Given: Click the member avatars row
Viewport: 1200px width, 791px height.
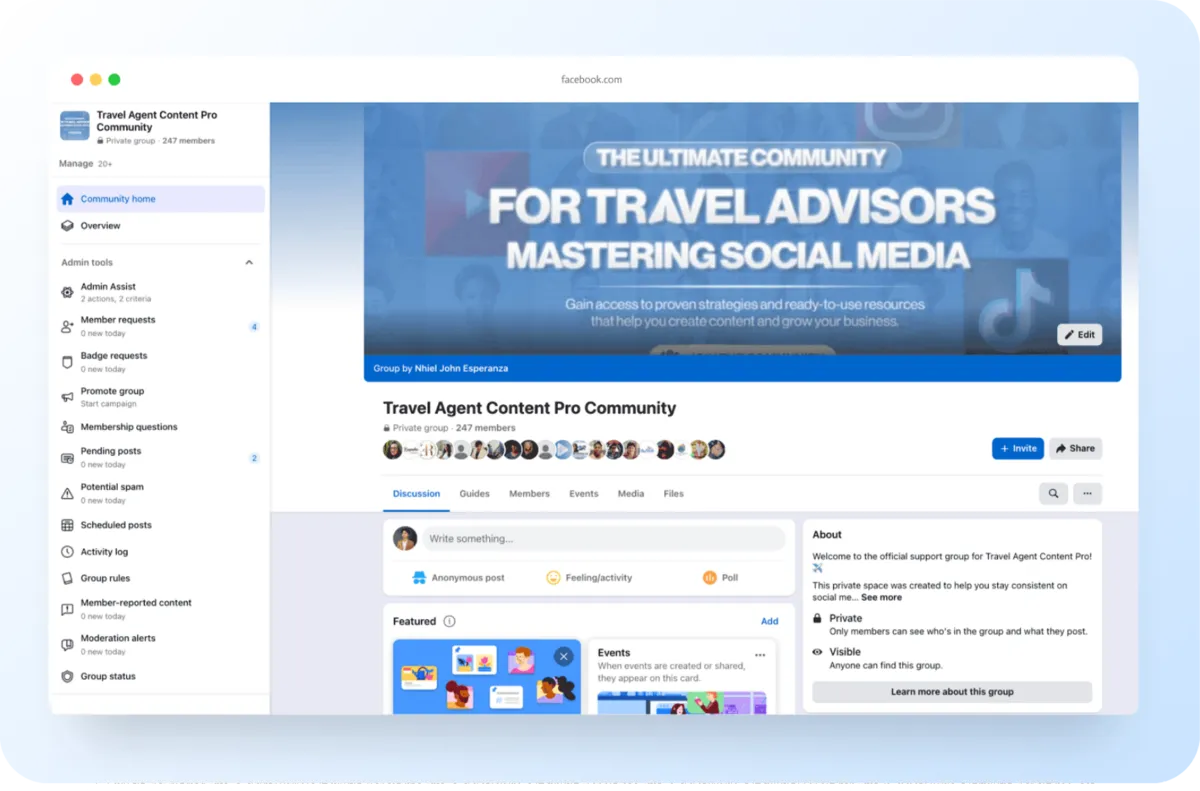Looking at the screenshot, I should (554, 450).
